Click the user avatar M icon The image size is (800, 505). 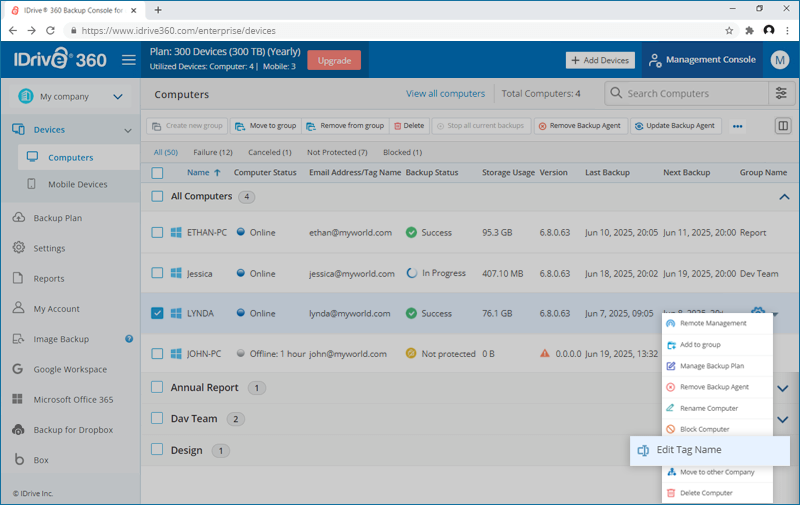tap(780, 60)
